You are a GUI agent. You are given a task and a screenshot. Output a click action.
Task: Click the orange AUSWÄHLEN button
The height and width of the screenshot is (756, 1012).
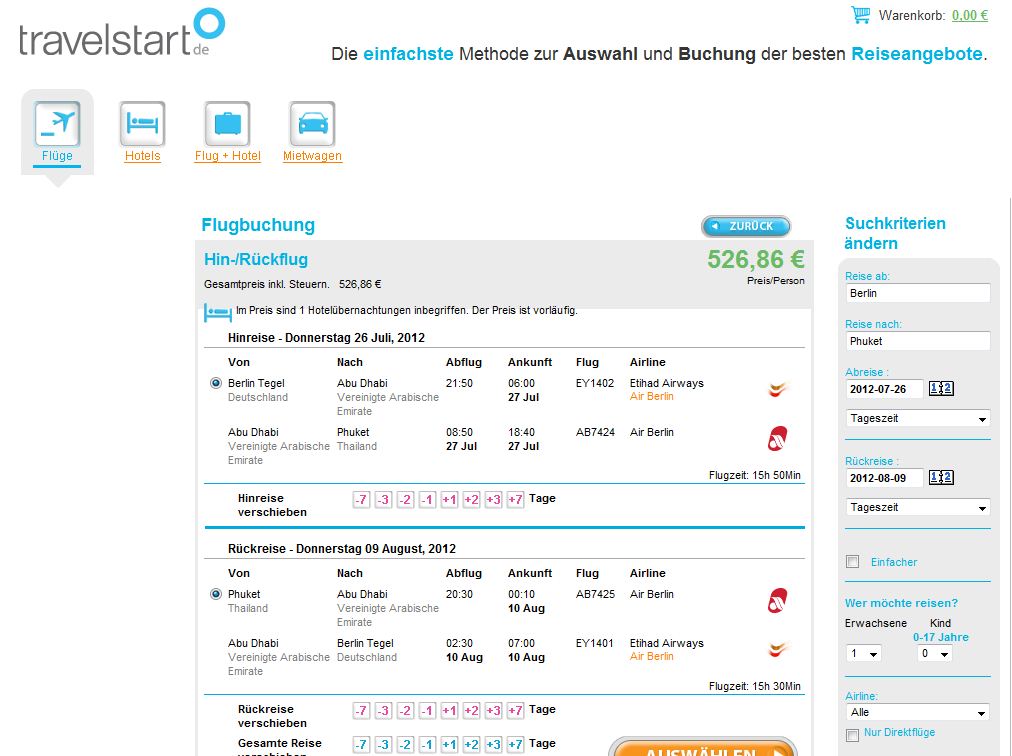[703, 748]
